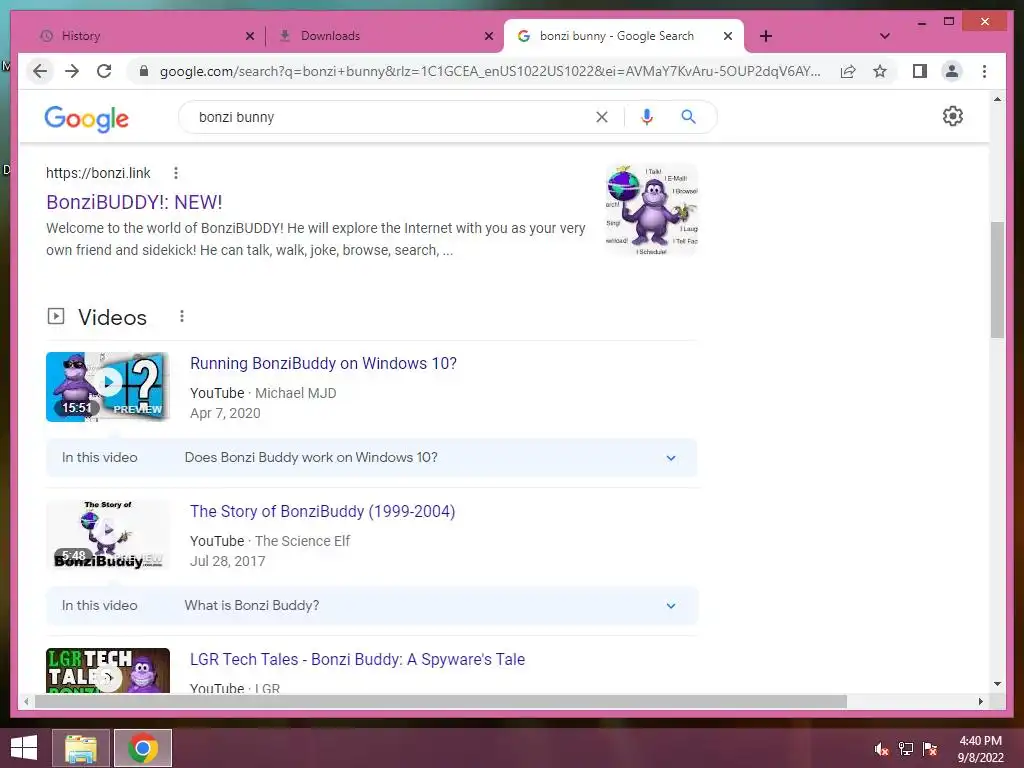Open Chrome three-dot menu
This screenshot has width=1024, height=768.
point(984,71)
